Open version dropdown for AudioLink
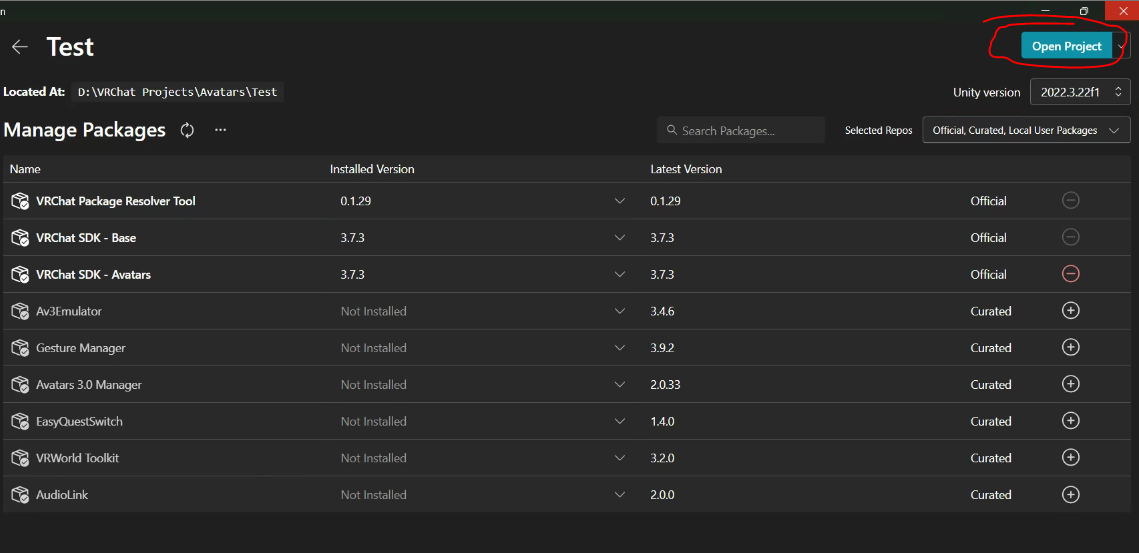 click(x=620, y=495)
